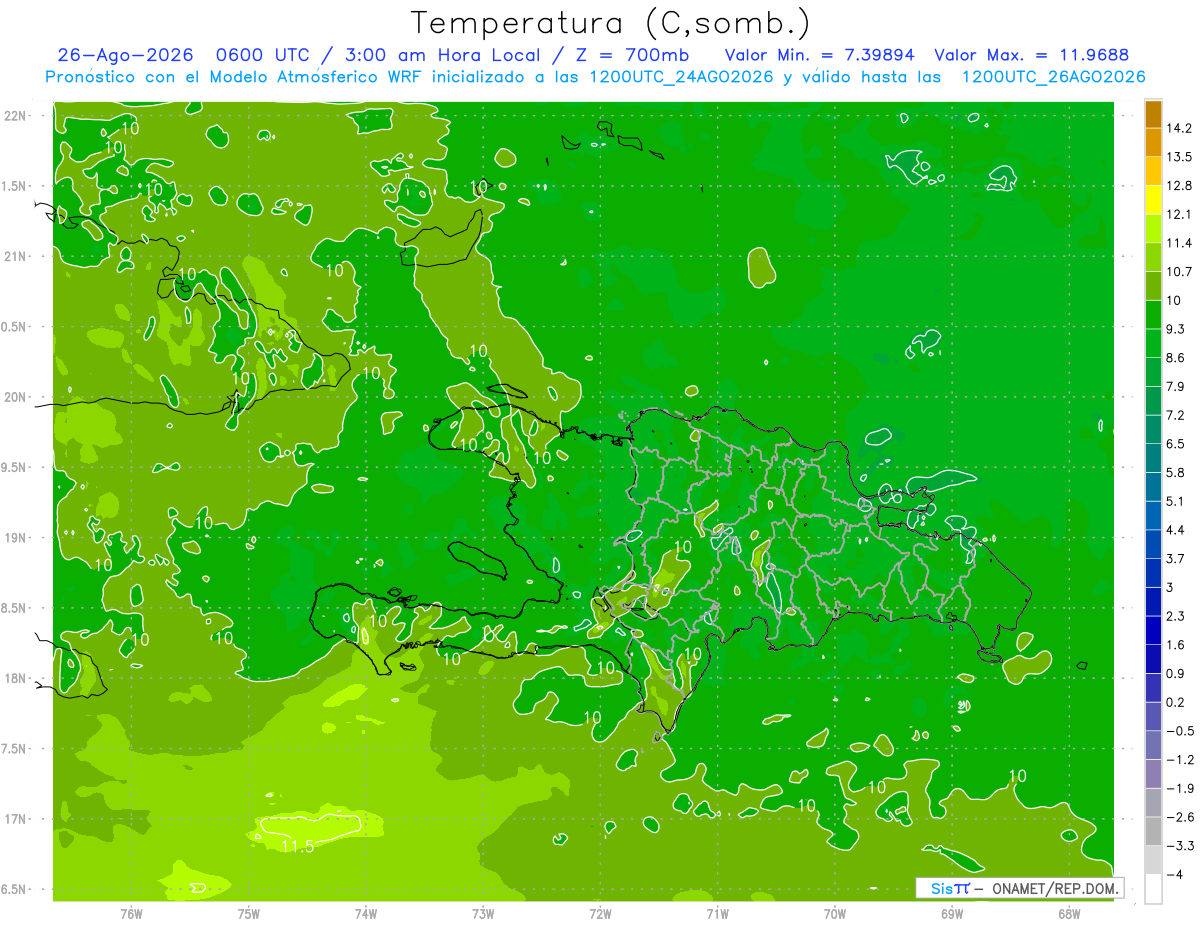Click the "75W" longitude label
The width and height of the screenshot is (1200, 927).
(249, 913)
